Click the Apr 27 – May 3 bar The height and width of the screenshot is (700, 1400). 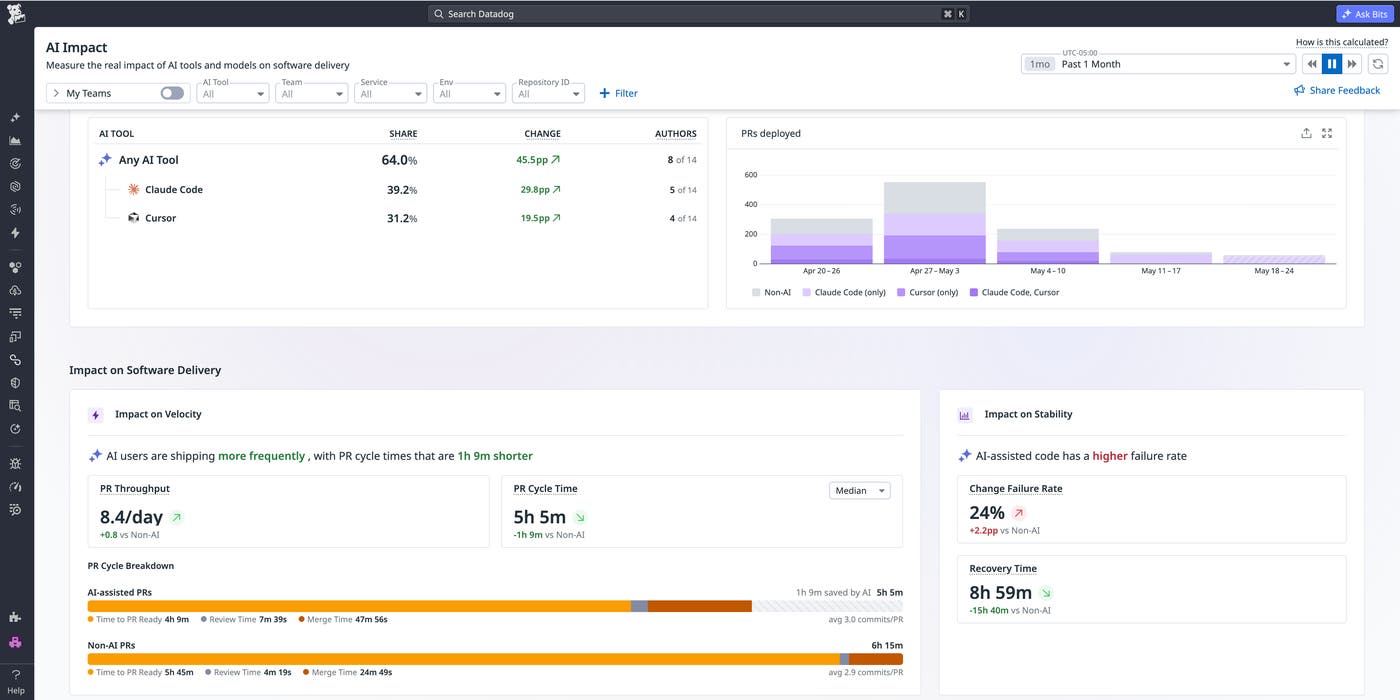935,223
